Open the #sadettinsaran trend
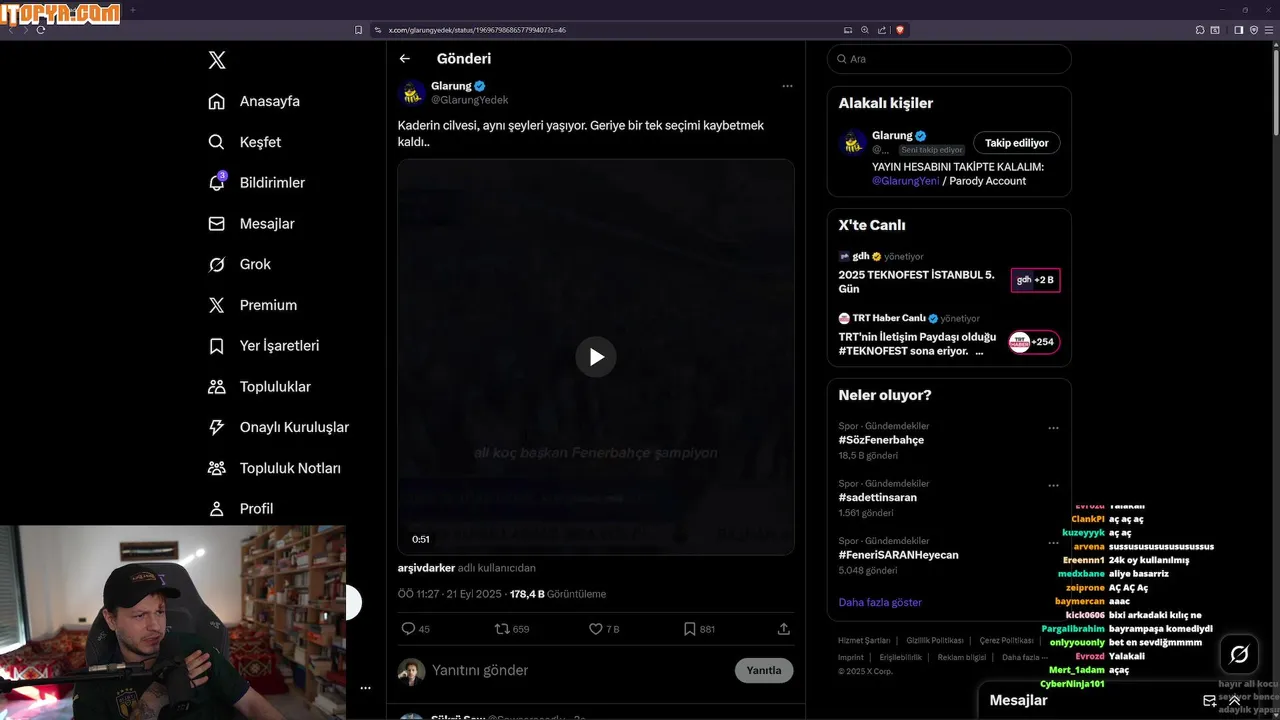The height and width of the screenshot is (720, 1280). click(x=878, y=497)
